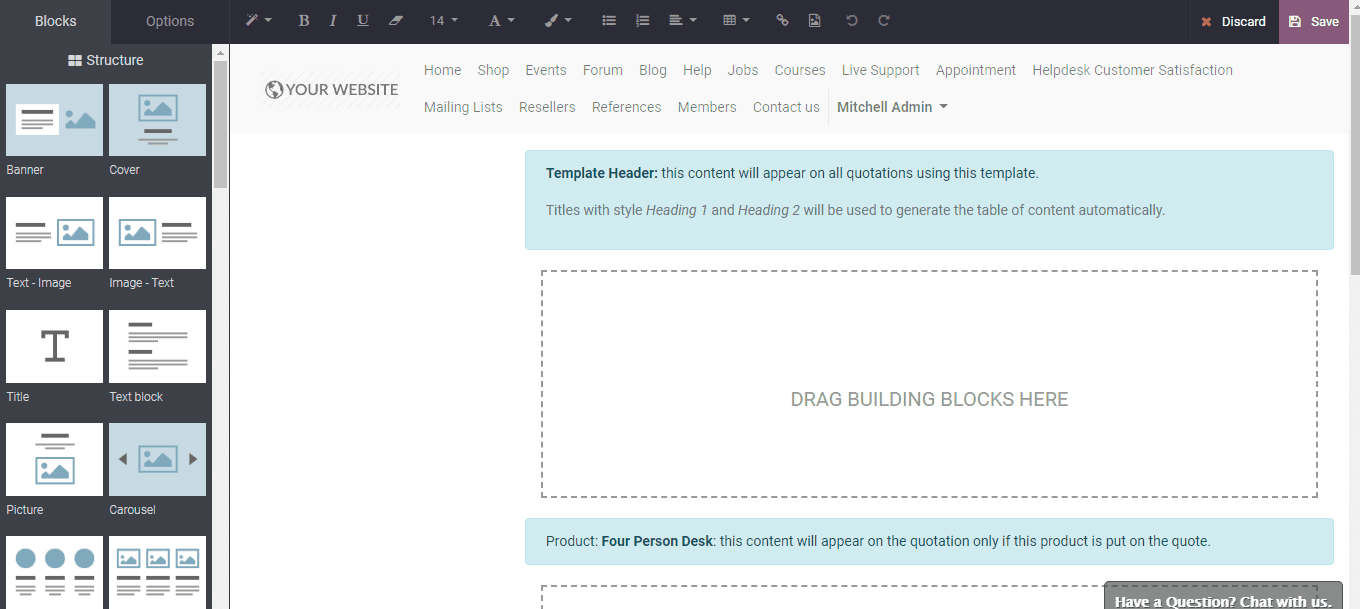Viewport: 1360px width, 609px height.
Task: Switch to the Options tab
Action: click(x=168, y=20)
